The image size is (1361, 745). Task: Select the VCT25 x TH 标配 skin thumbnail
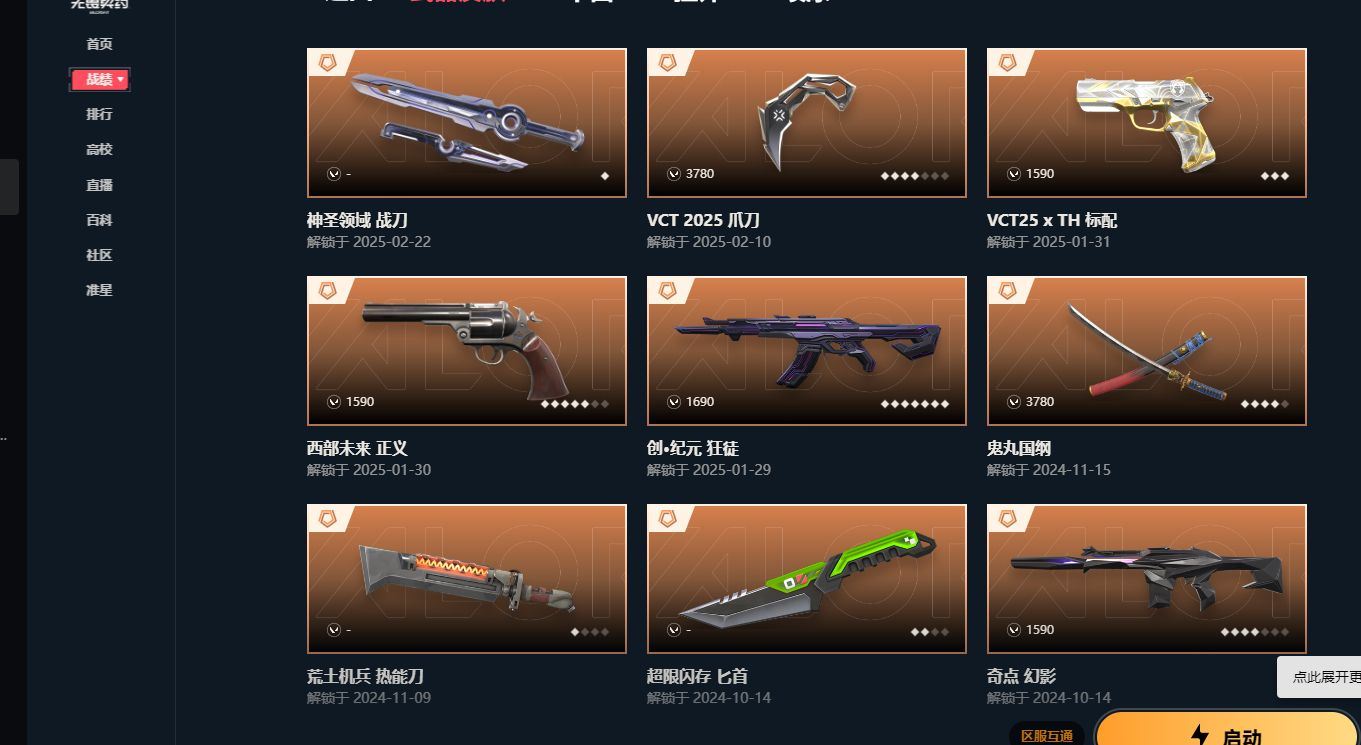click(x=1147, y=123)
